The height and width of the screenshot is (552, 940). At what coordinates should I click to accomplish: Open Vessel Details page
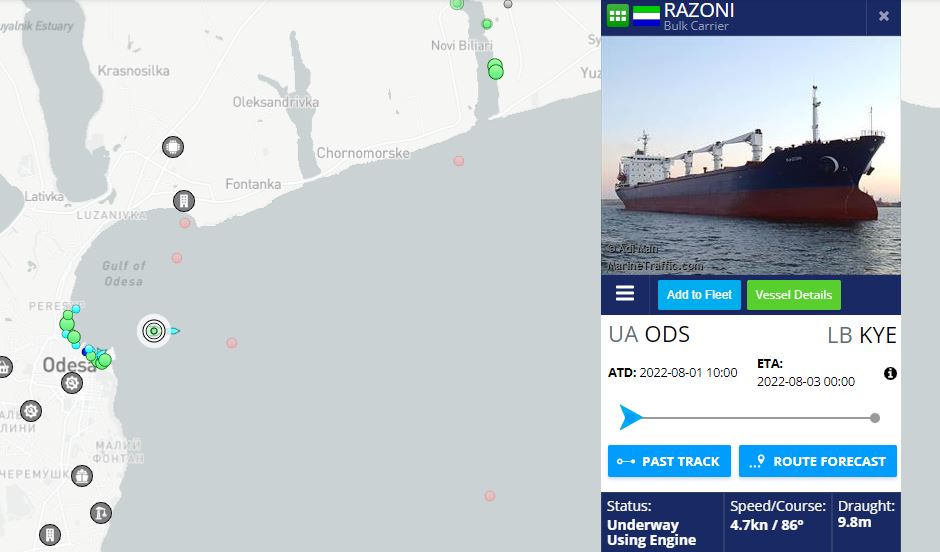tap(794, 295)
